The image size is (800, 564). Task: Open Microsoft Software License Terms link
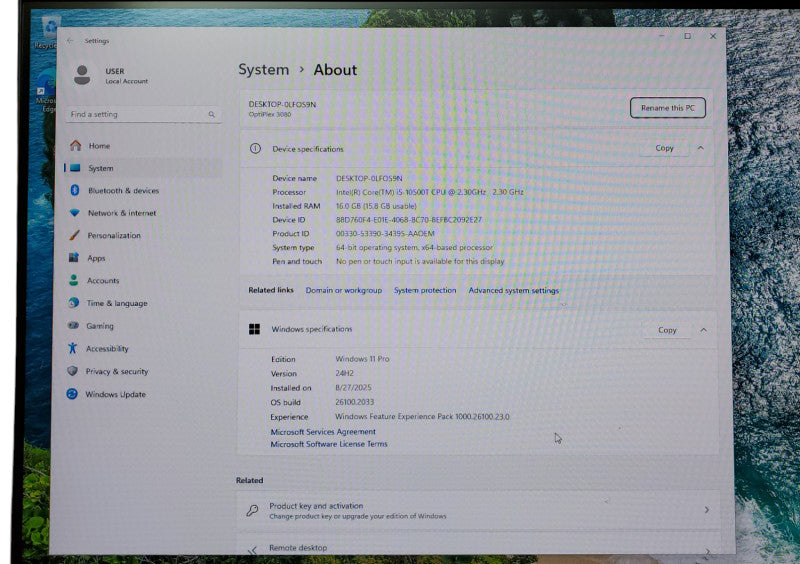pyautogui.click(x=329, y=444)
